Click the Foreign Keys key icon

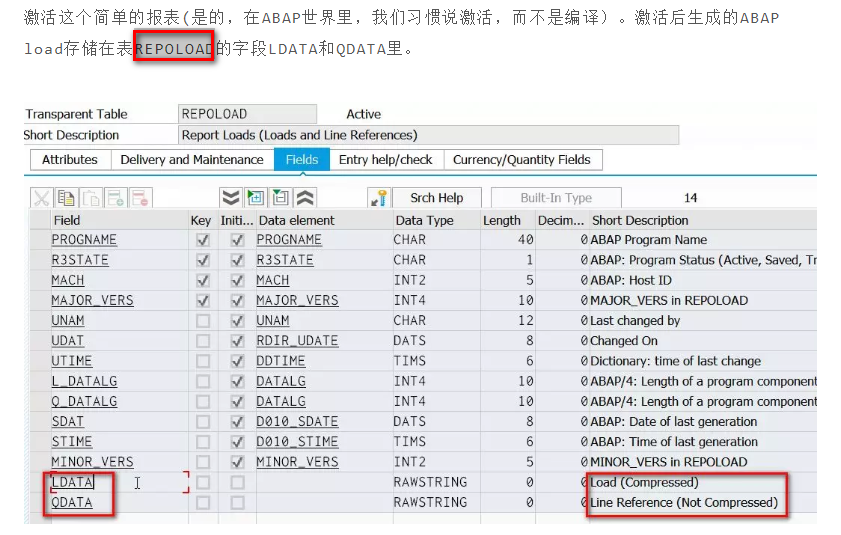[x=379, y=198]
